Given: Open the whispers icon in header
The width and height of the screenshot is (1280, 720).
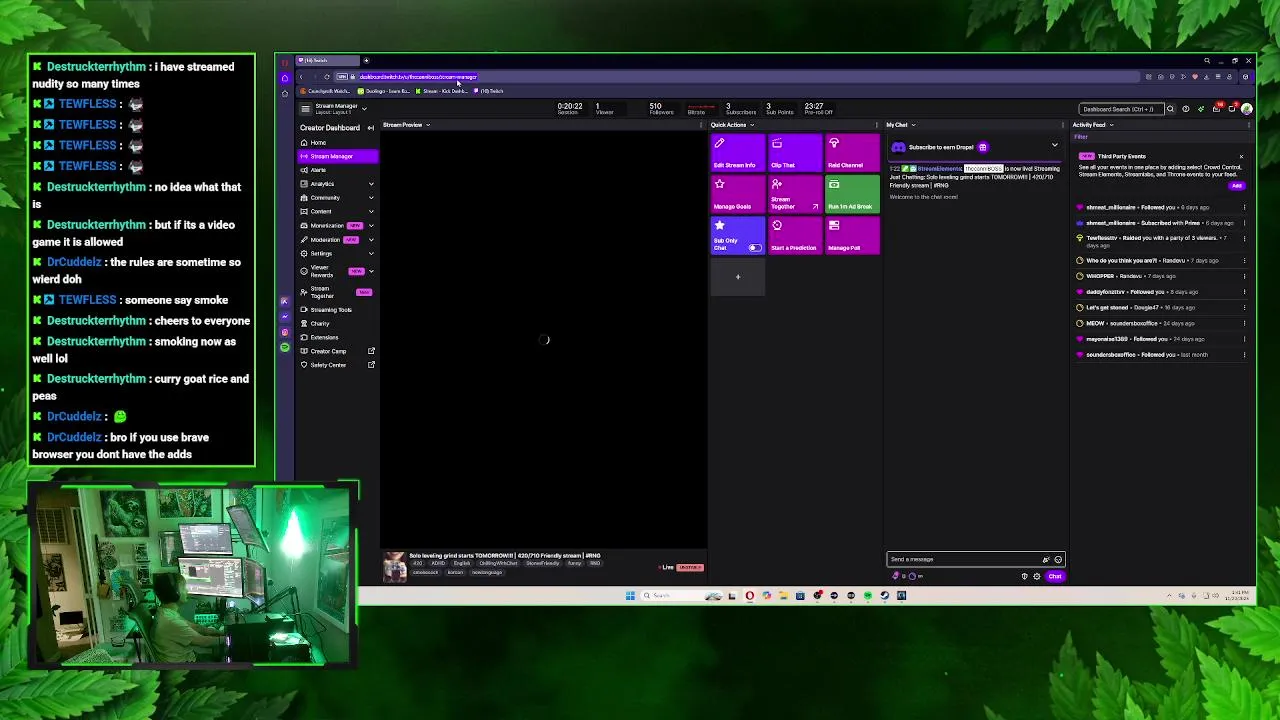Looking at the screenshot, I should click(x=1231, y=109).
